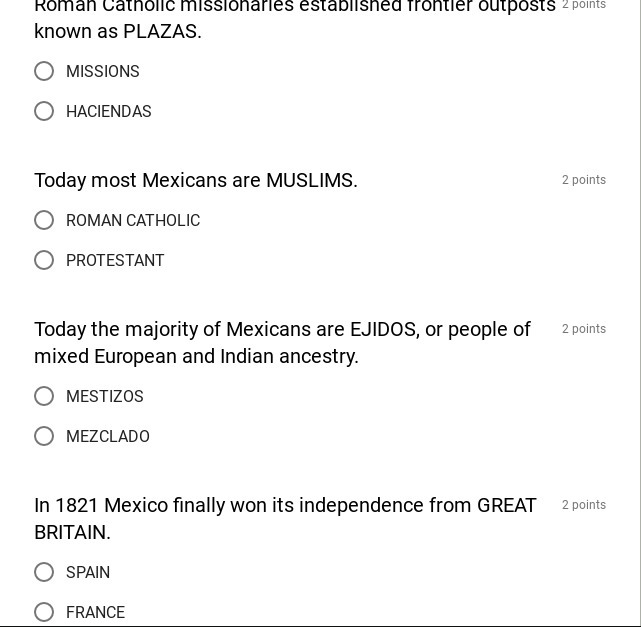641x627 pixels.
Task: Click the HACIENDAS answer label text
Action: point(109,112)
